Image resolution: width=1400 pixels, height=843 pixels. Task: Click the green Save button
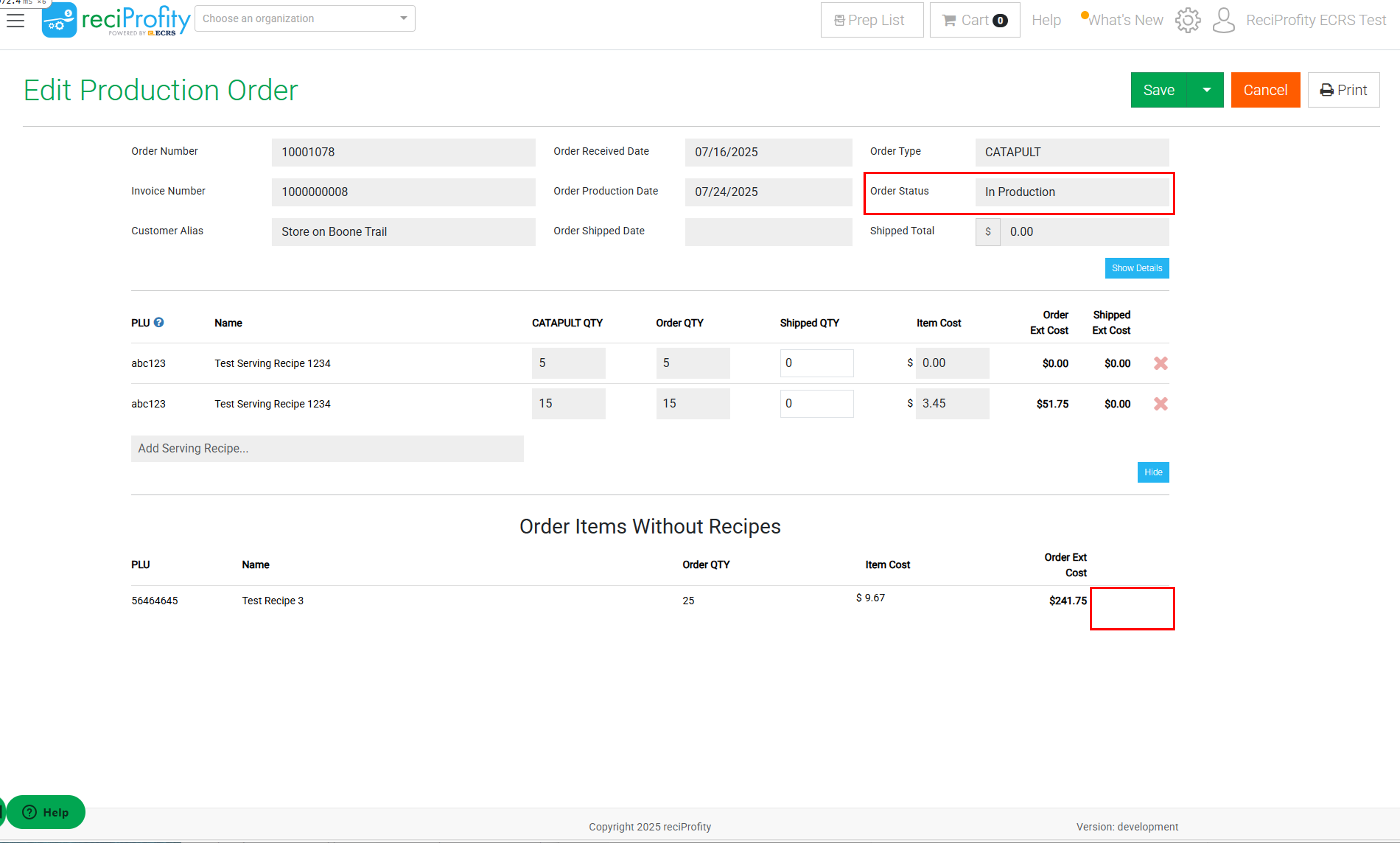[x=1158, y=90]
